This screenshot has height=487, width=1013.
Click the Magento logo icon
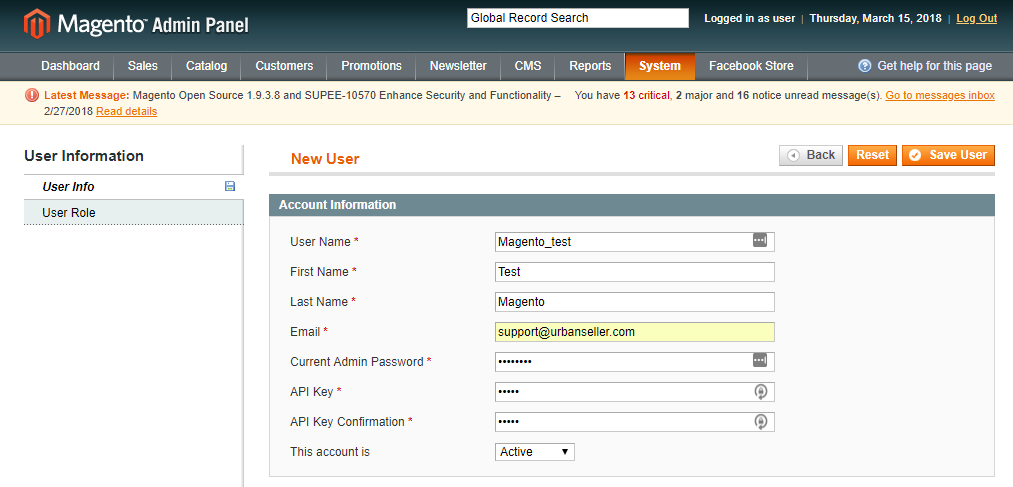[37, 23]
